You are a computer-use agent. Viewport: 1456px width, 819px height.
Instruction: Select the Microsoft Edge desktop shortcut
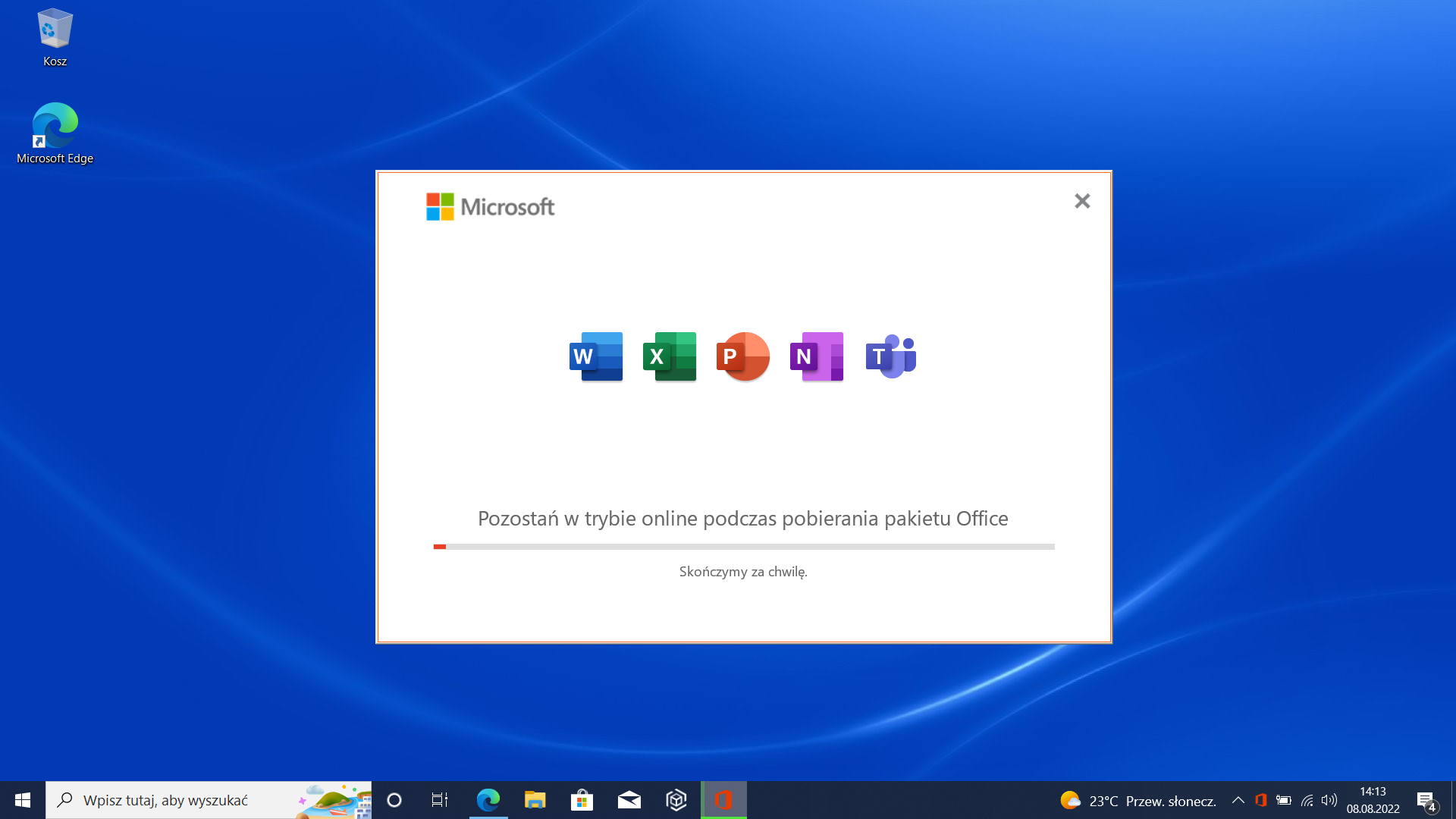55,133
